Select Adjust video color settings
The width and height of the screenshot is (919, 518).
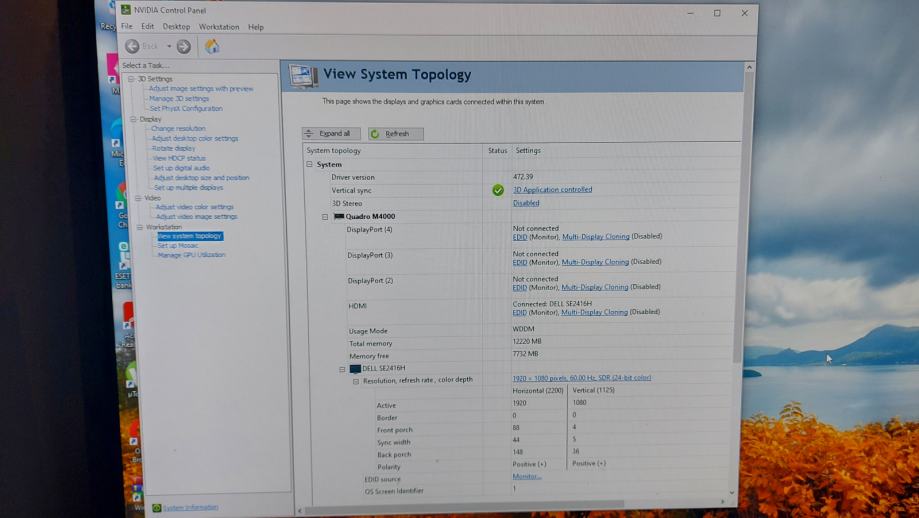[x=195, y=207]
